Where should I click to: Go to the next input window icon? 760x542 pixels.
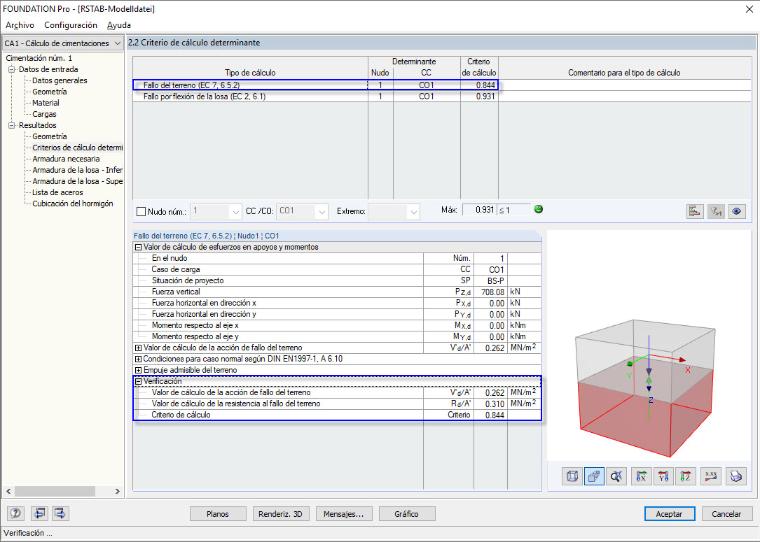pyautogui.click(x=61, y=513)
